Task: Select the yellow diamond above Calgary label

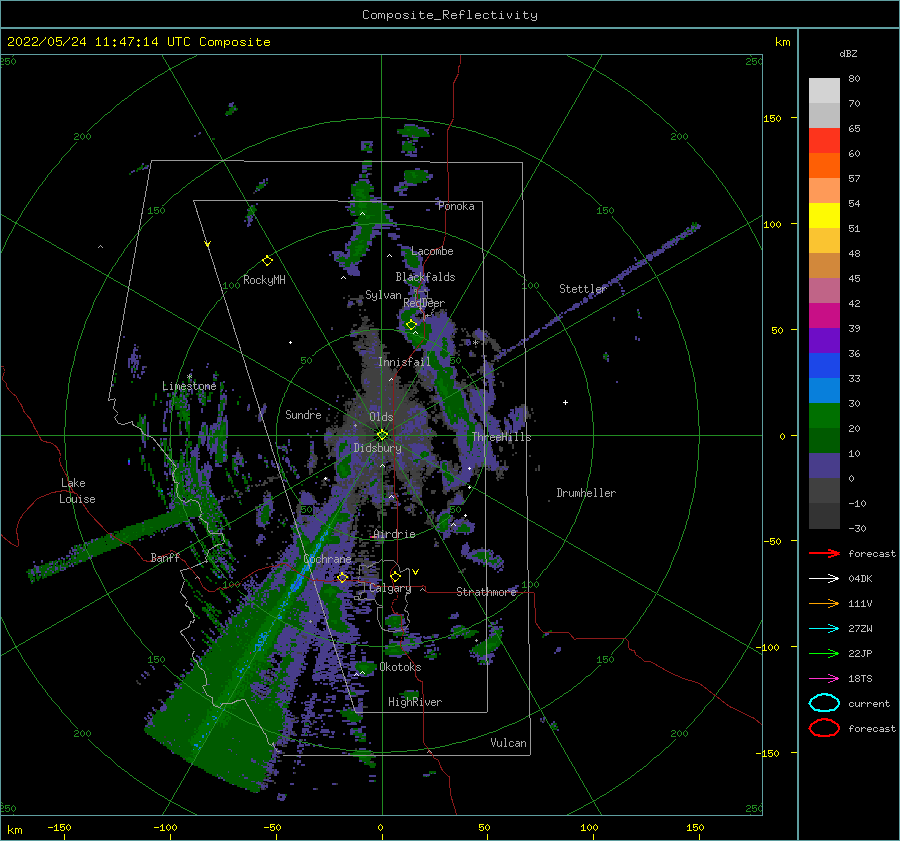Action: click(x=395, y=576)
